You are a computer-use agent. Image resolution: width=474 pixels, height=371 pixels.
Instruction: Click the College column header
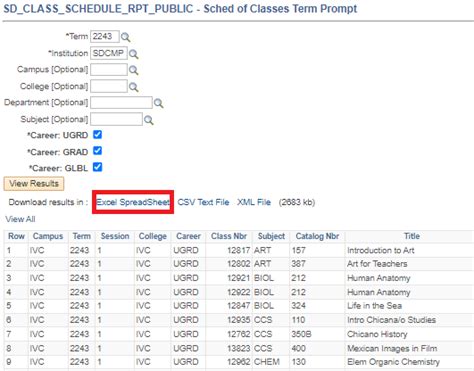click(153, 236)
